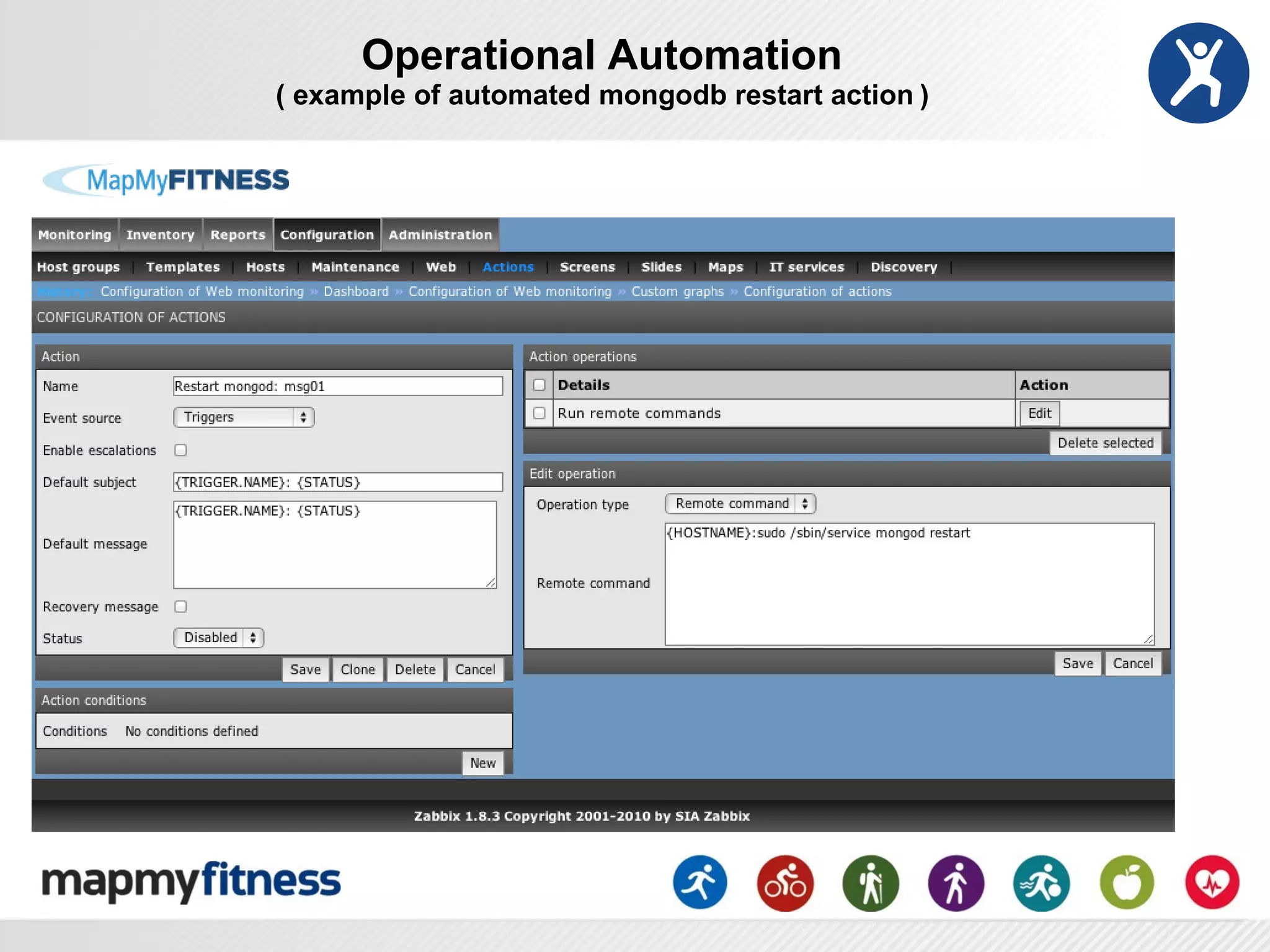
Task: Open the Operation type dropdown
Action: pos(740,504)
